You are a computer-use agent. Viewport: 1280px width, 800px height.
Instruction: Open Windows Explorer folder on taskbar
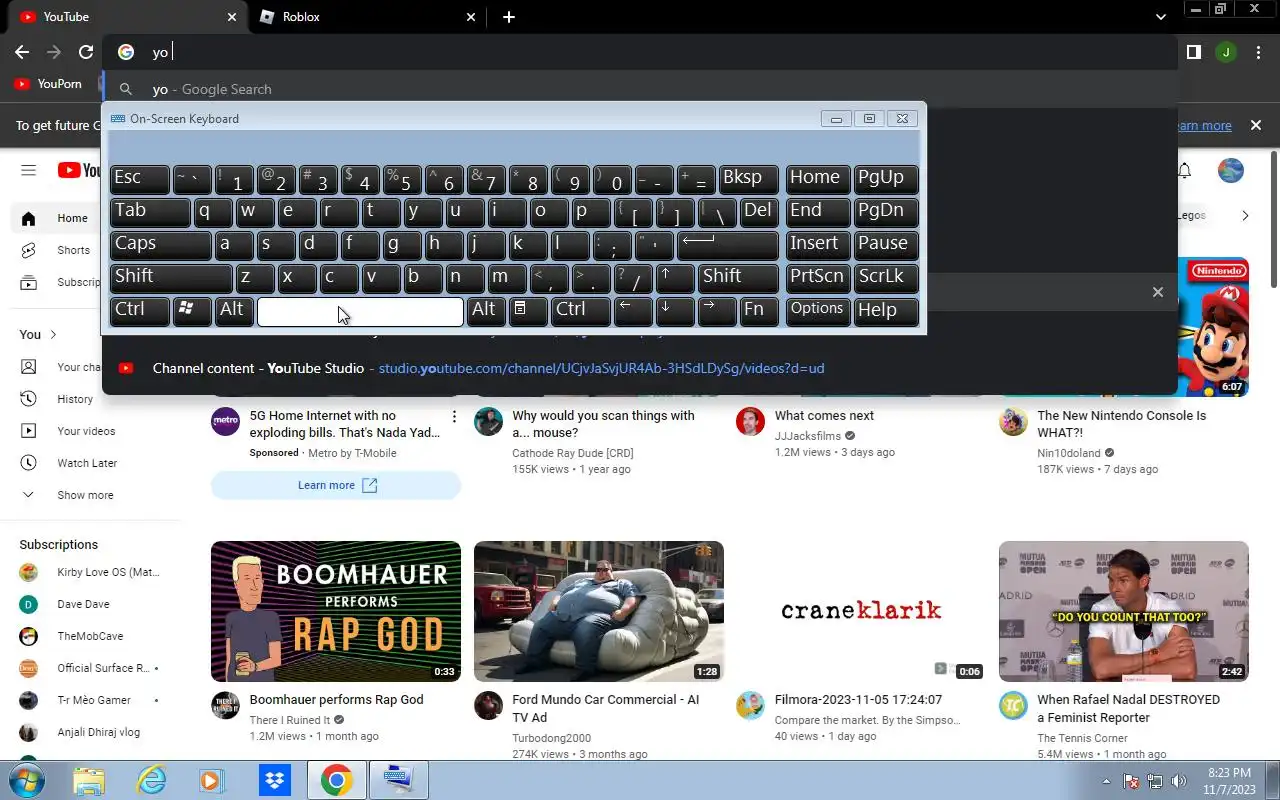coord(89,780)
